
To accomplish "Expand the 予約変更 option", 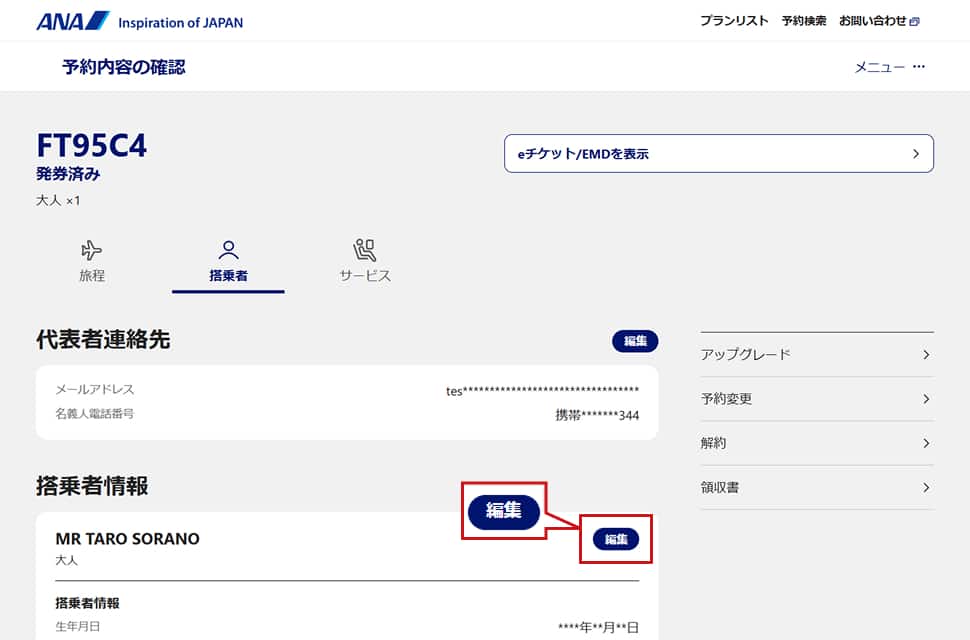I will 817,399.
